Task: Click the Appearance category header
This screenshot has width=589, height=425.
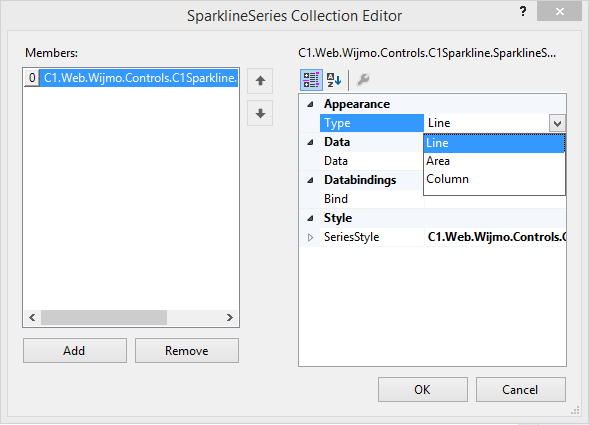Action: (357, 104)
